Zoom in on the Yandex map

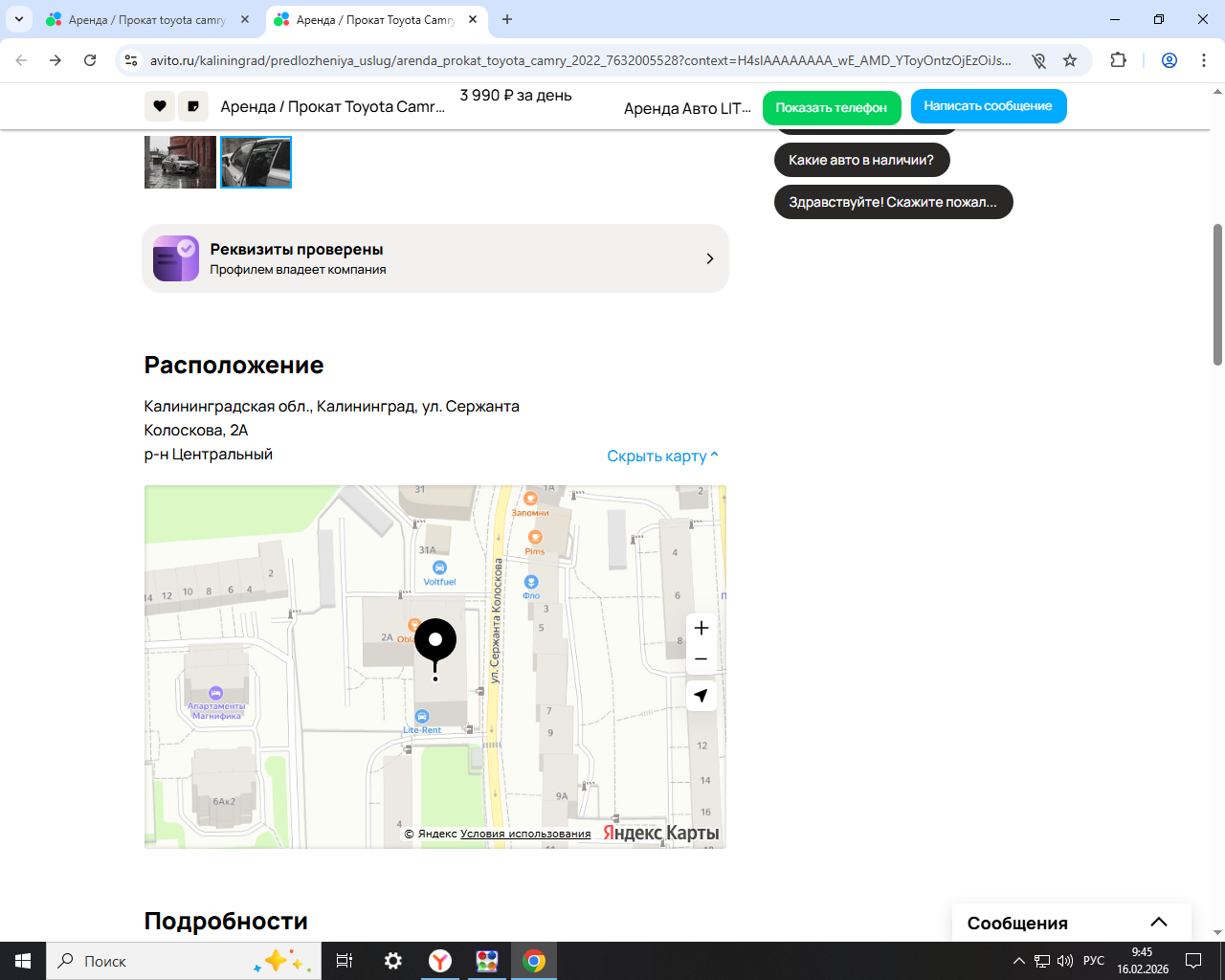pos(702,628)
